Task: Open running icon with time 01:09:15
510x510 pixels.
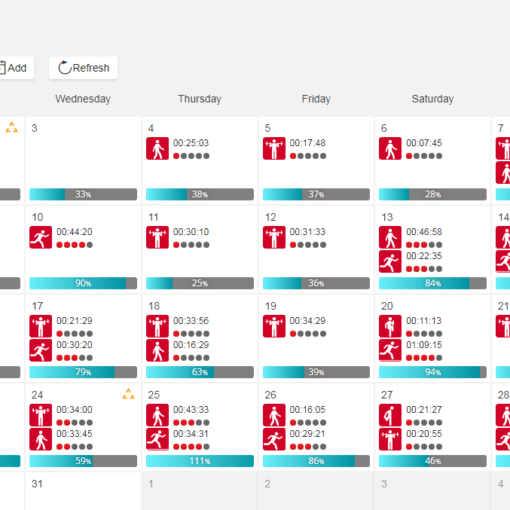Action: click(390, 350)
